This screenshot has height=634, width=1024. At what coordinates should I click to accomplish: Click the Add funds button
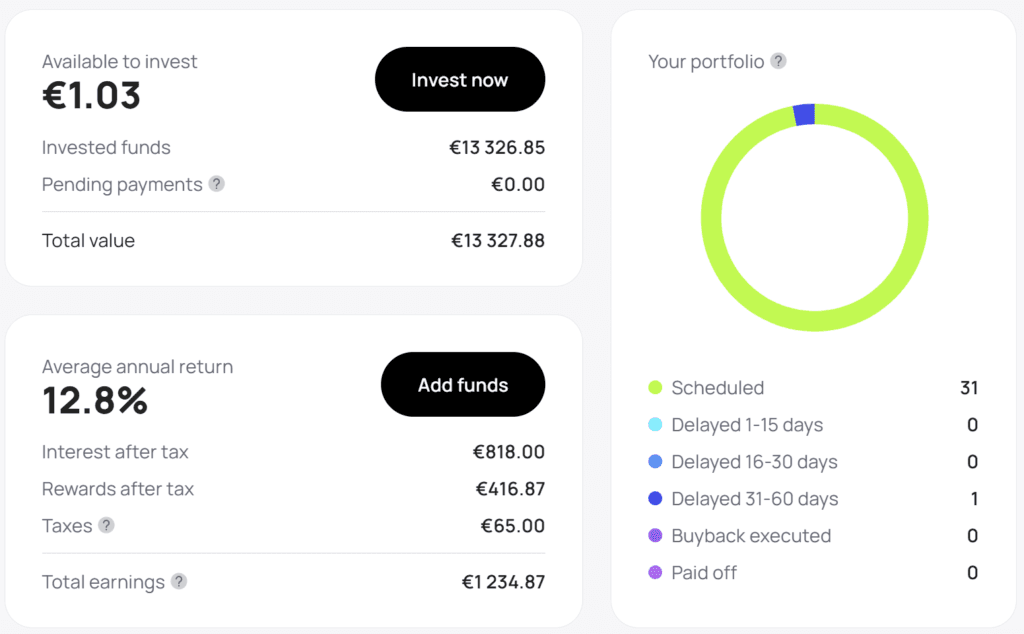[x=463, y=385]
